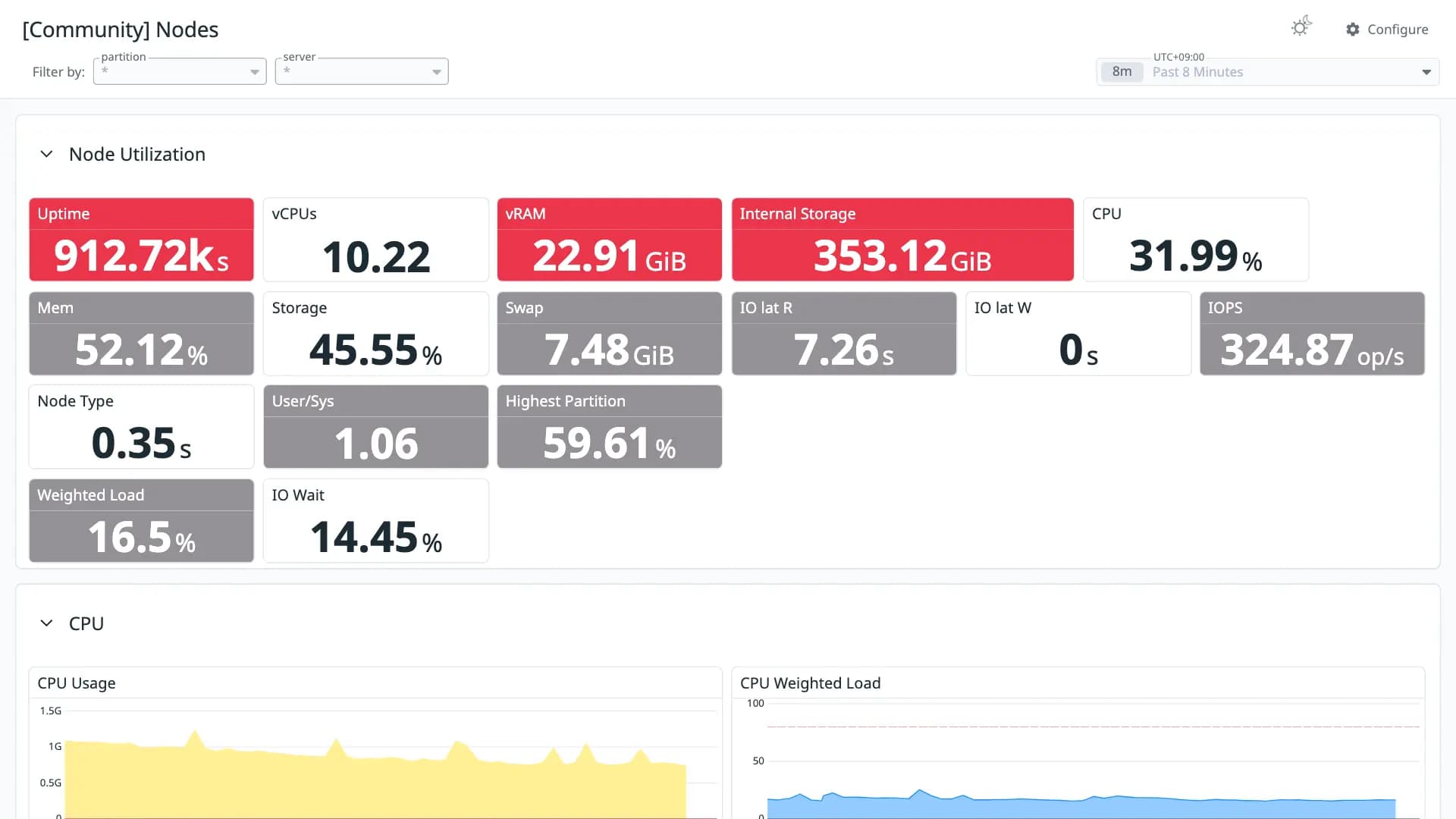The image size is (1456, 819).
Task: Click the Highest Partition 59.61% tile
Action: (610, 427)
